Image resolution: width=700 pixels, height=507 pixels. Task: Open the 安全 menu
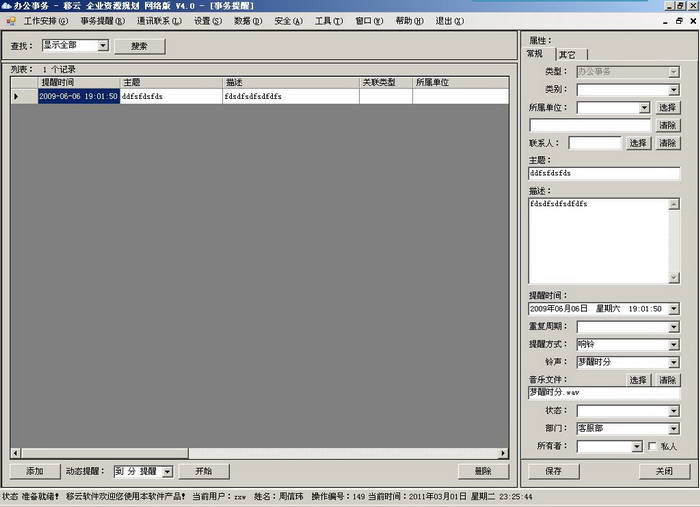(x=288, y=21)
